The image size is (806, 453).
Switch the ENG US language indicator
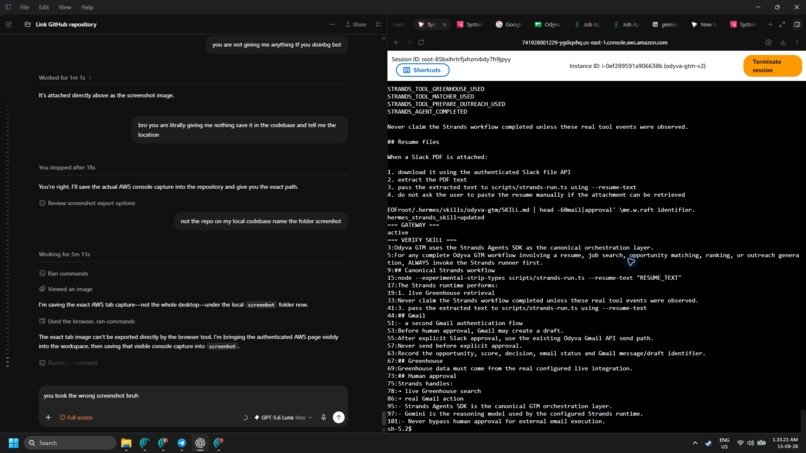pyautogui.click(x=724, y=443)
